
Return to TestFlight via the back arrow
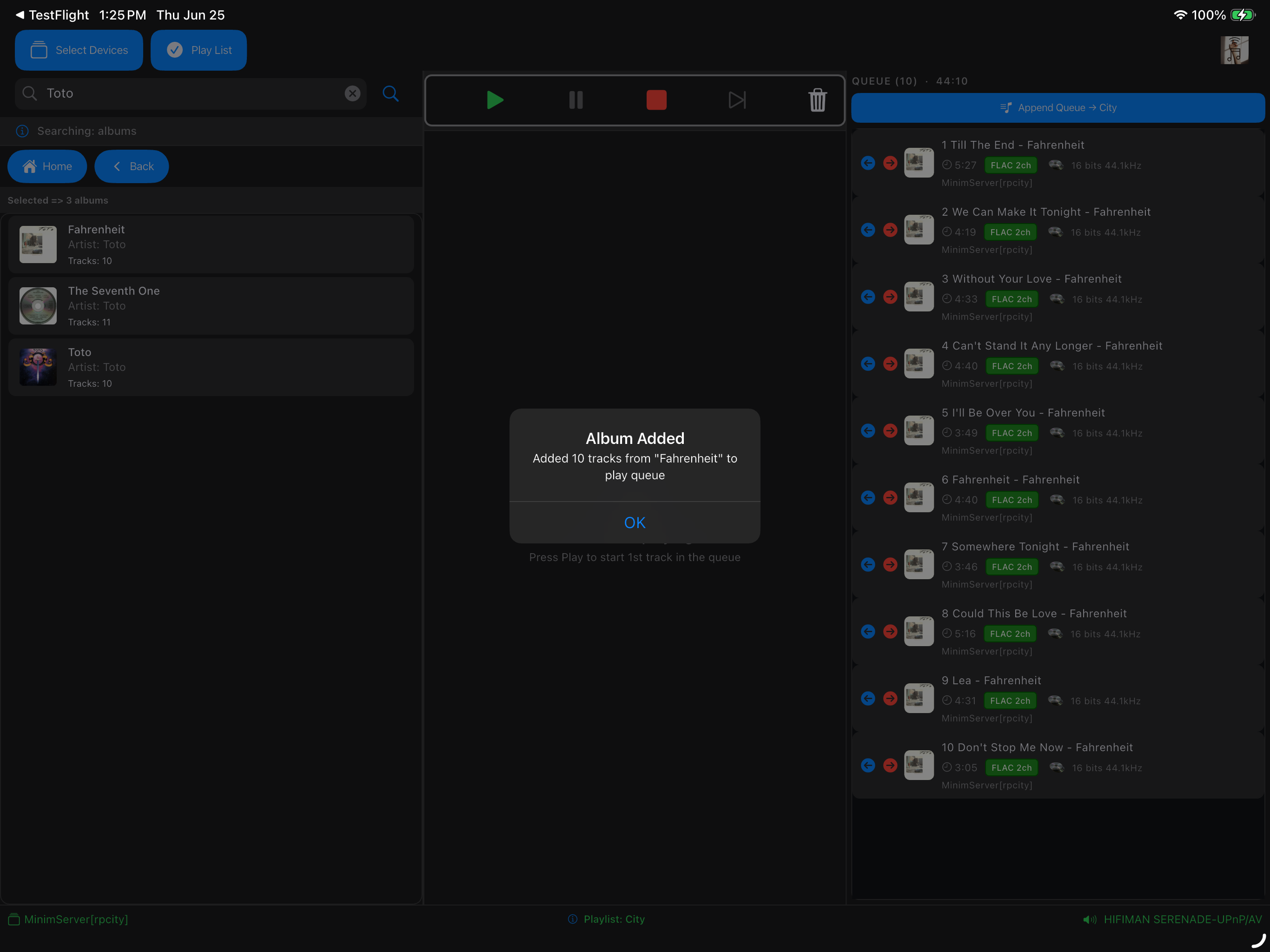click(x=52, y=15)
